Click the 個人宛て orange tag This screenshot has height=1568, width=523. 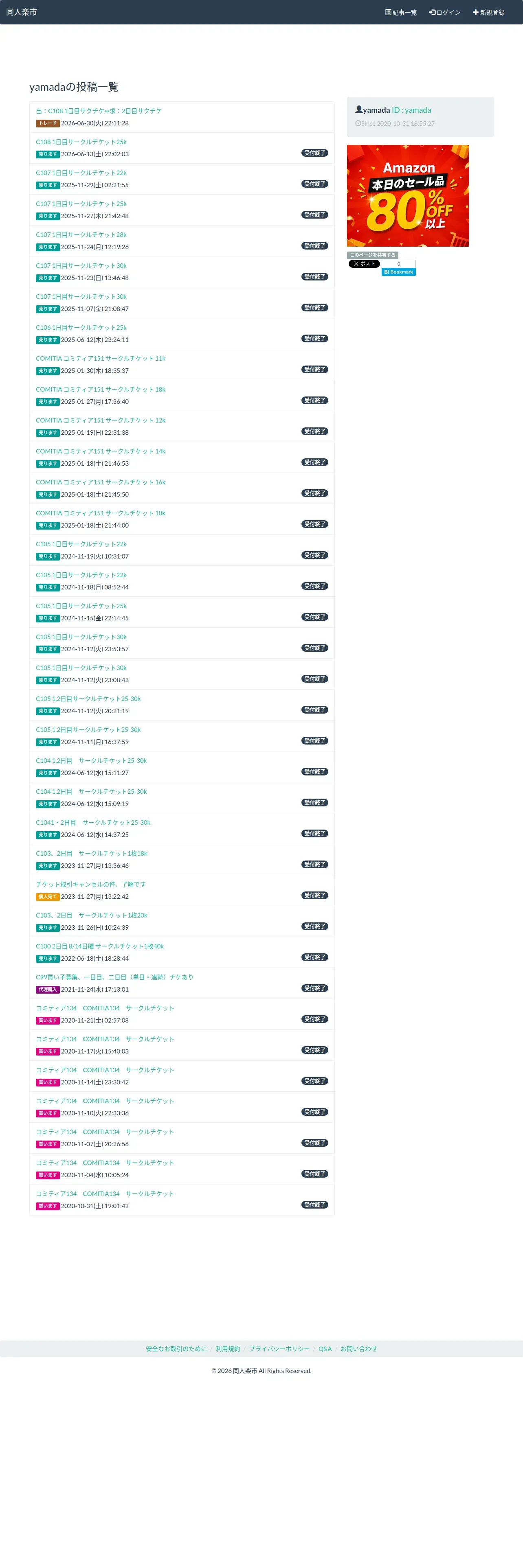click(x=48, y=897)
